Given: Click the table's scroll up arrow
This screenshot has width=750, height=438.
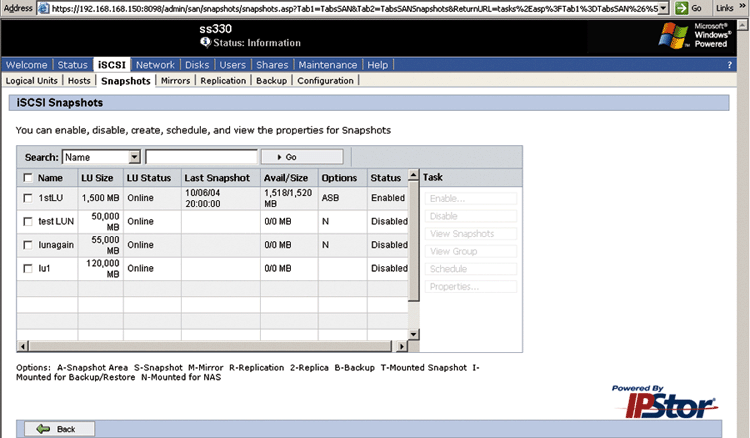Looking at the screenshot, I should point(413,177).
